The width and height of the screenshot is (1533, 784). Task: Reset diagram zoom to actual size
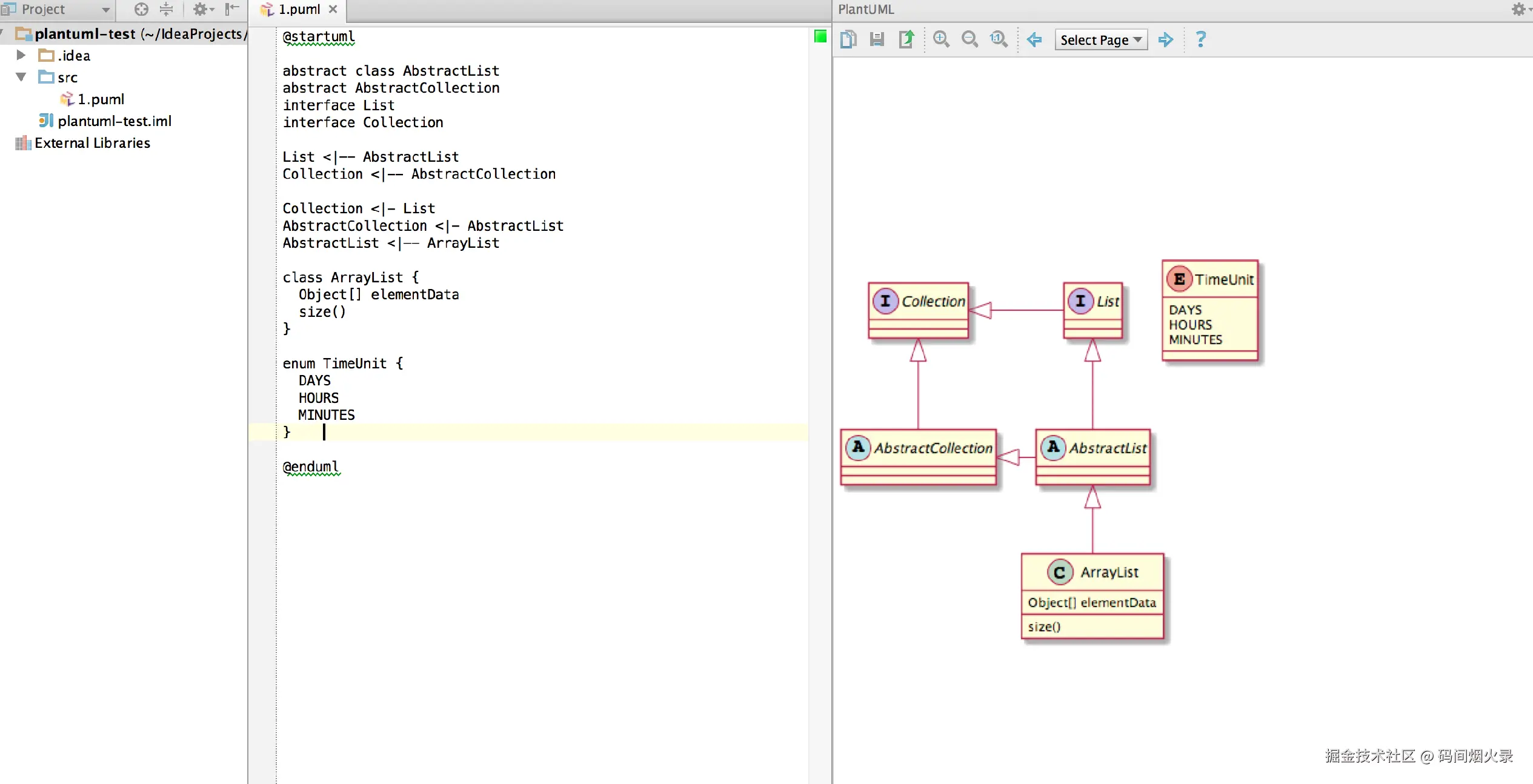coord(999,40)
